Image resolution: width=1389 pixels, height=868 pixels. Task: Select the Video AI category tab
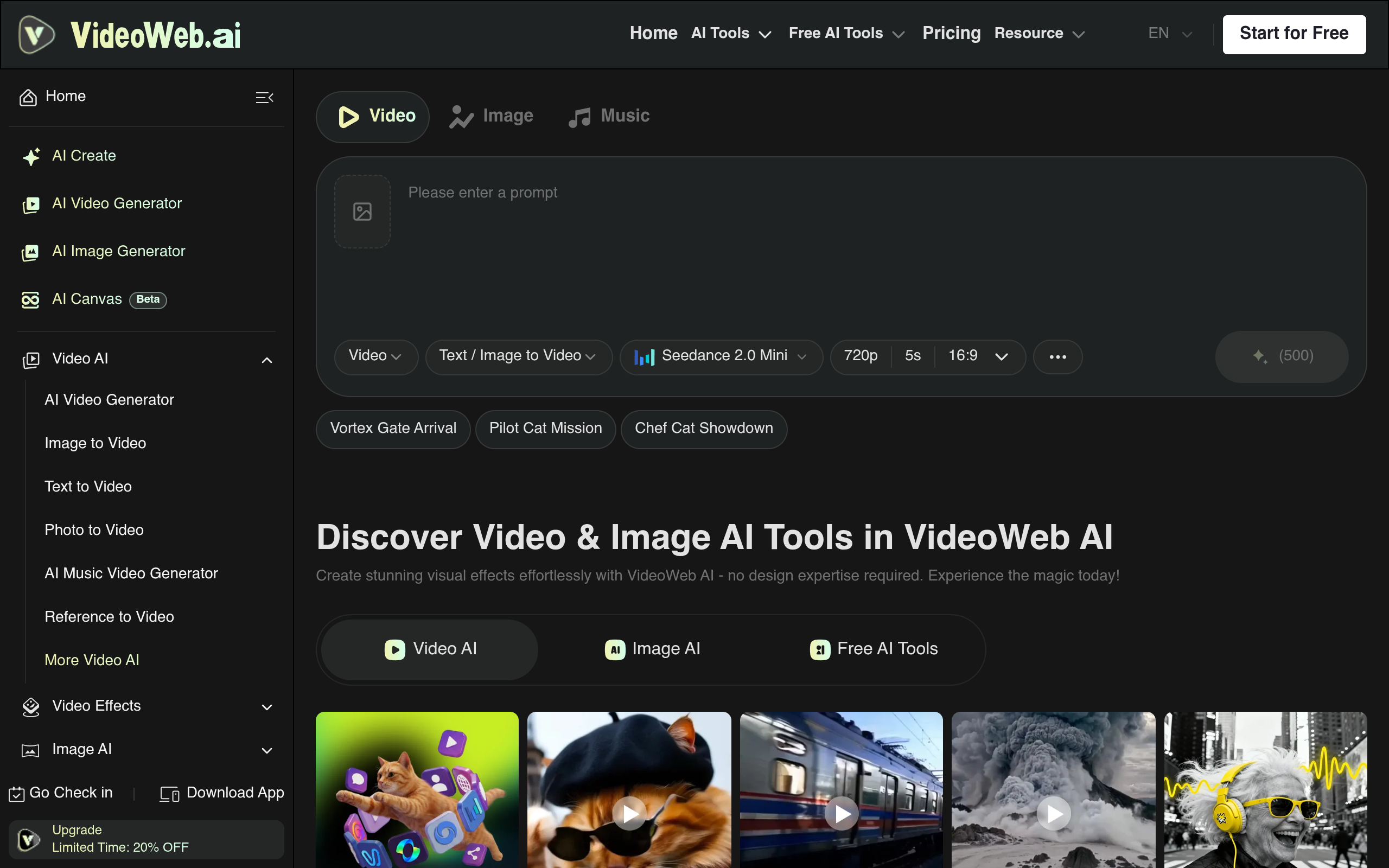(429, 649)
